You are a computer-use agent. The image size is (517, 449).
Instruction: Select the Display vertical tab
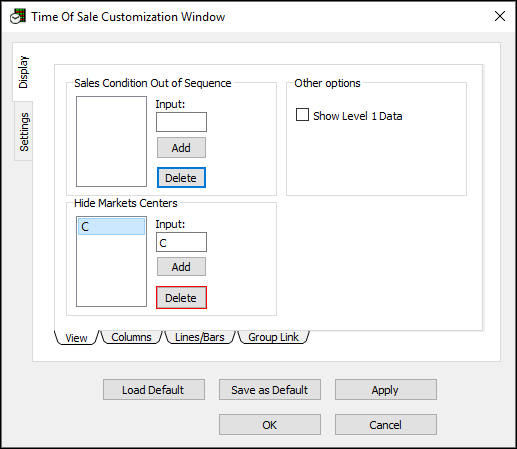tap(23, 72)
